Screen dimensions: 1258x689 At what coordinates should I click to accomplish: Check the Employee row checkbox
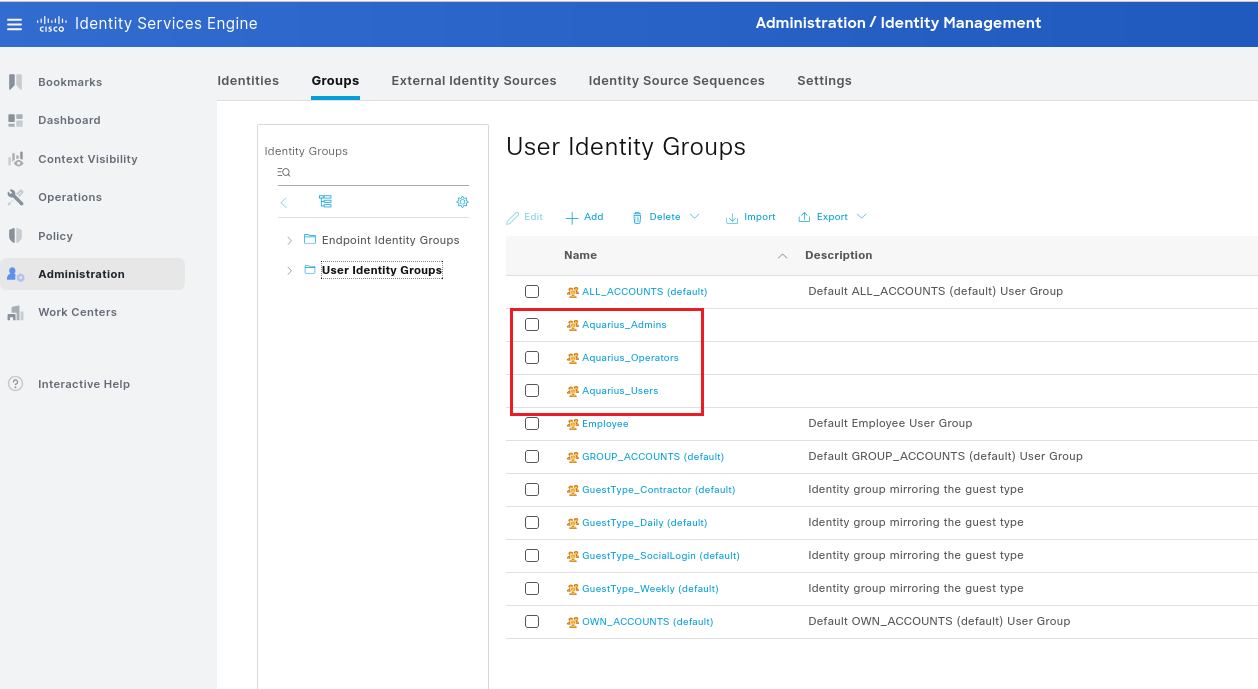point(532,423)
